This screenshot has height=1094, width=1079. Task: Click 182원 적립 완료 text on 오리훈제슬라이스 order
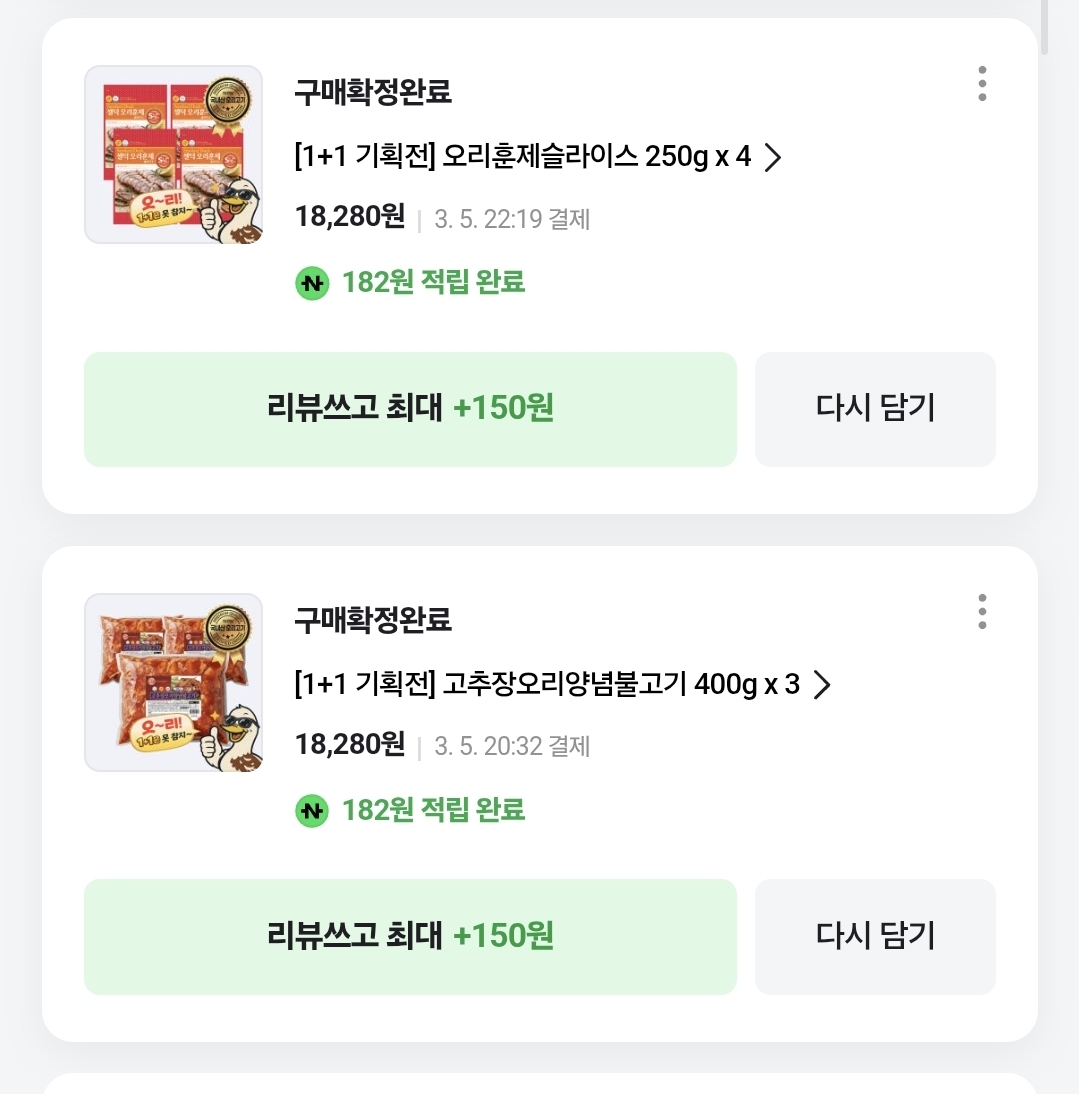click(433, 283)
